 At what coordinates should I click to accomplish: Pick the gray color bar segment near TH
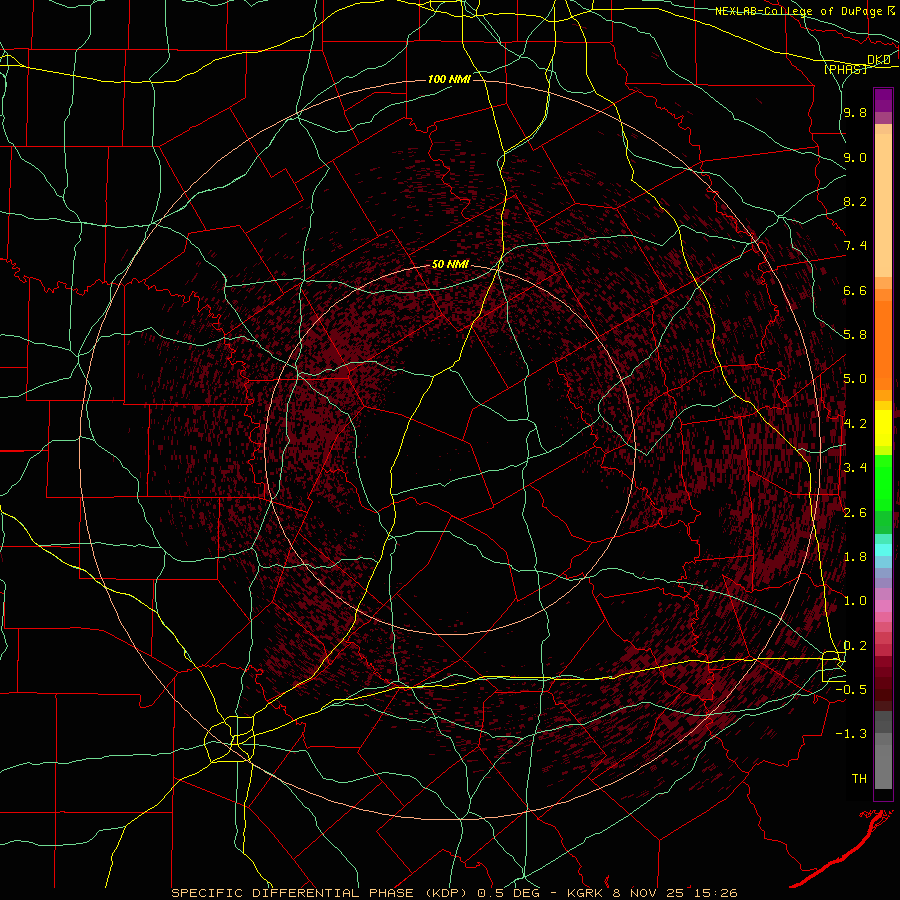tap(883, 766)
